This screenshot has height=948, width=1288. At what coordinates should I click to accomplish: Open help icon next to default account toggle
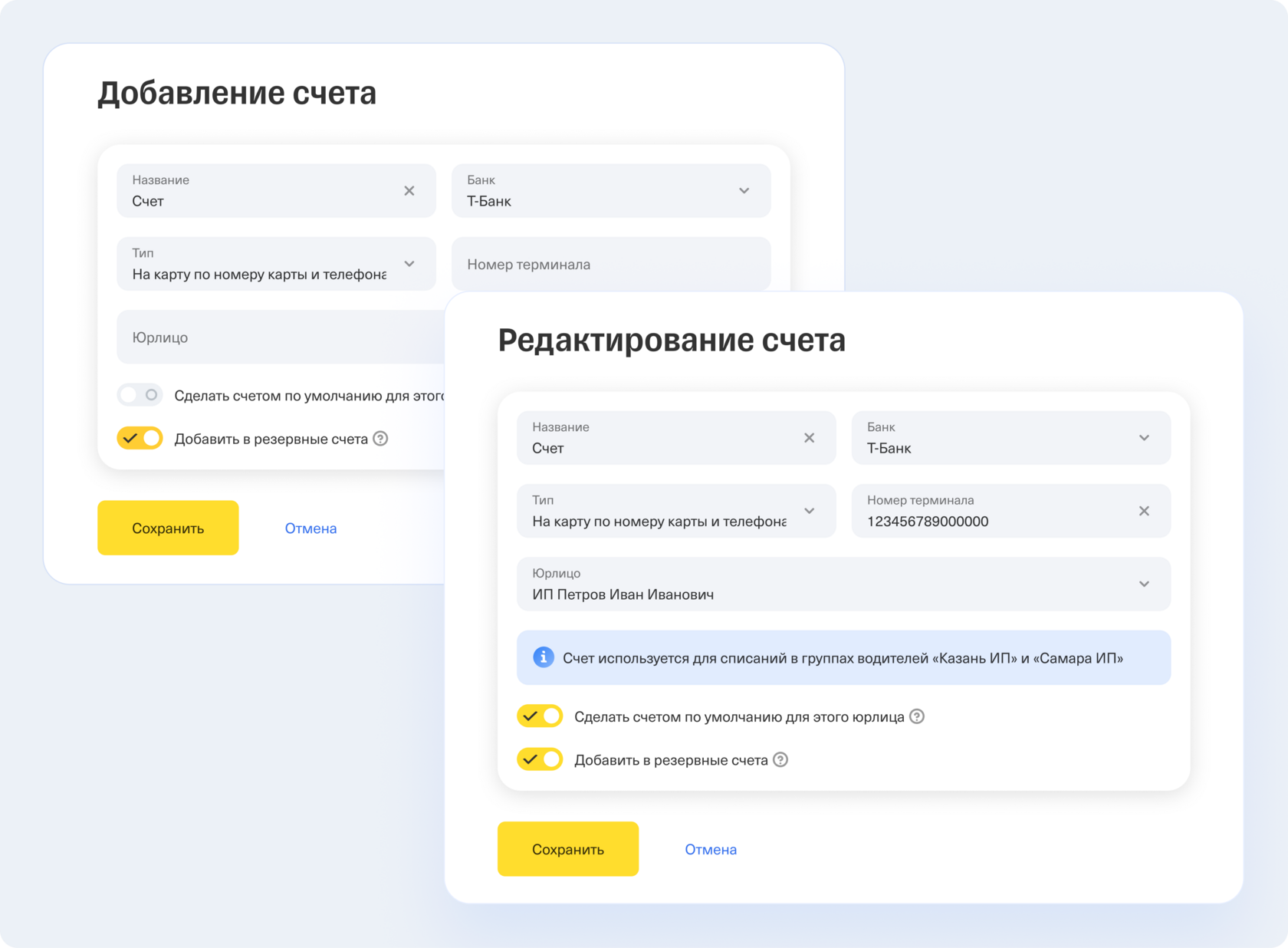click(x=917, y=716)
